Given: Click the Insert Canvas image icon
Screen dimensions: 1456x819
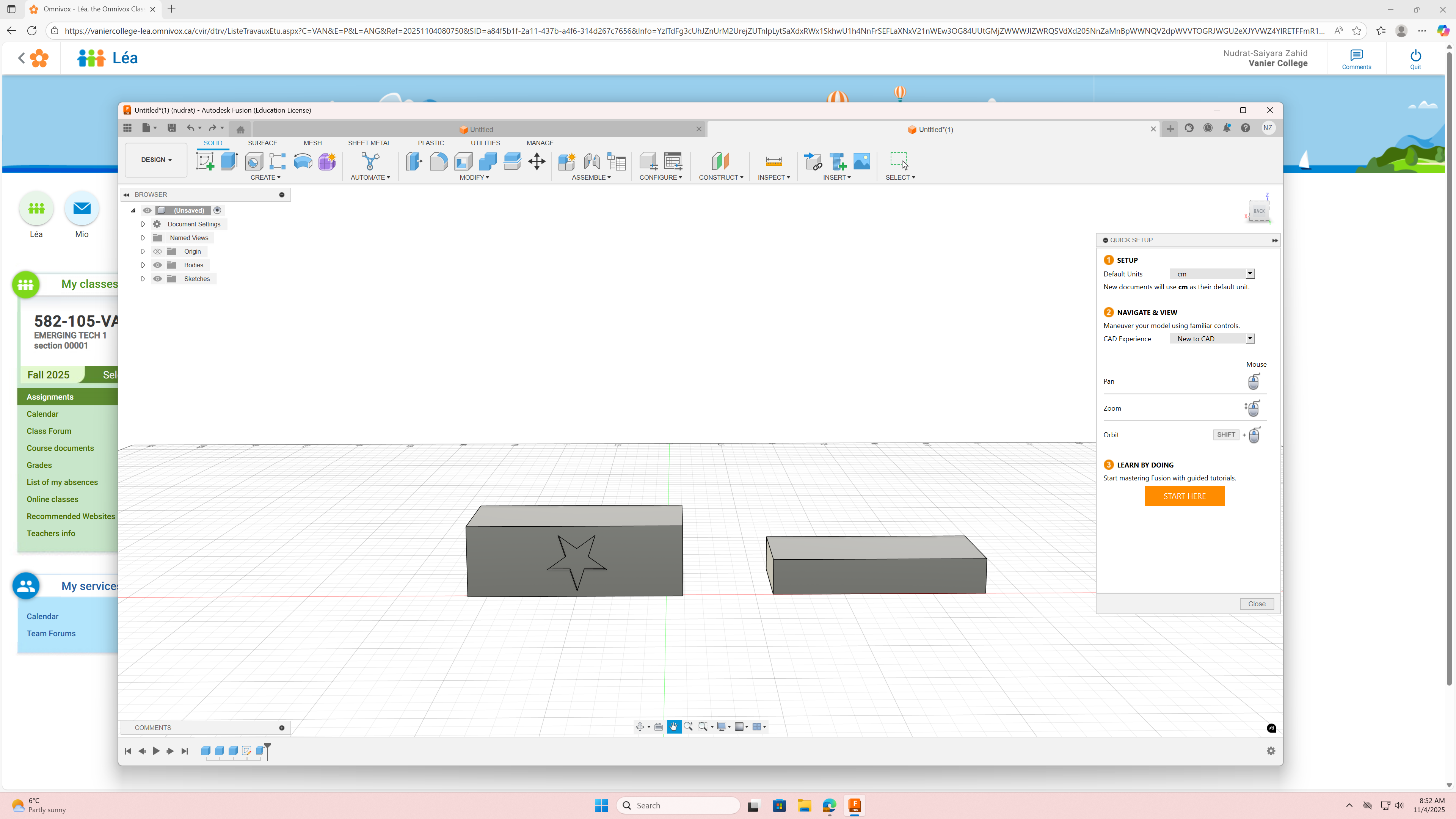Looking at the screenshot, I should coord(861,161).
